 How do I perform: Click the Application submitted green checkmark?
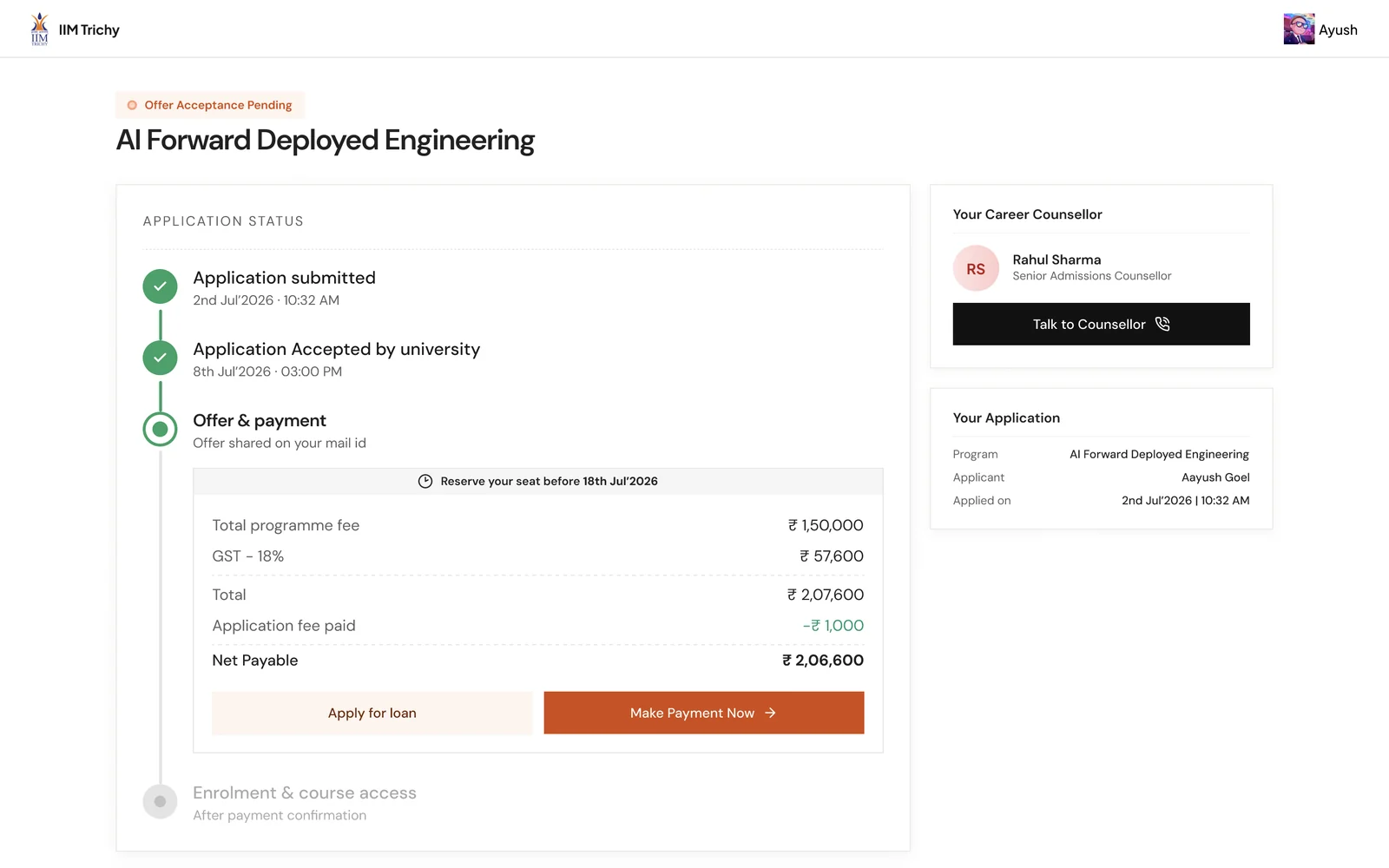coord(160,286)
